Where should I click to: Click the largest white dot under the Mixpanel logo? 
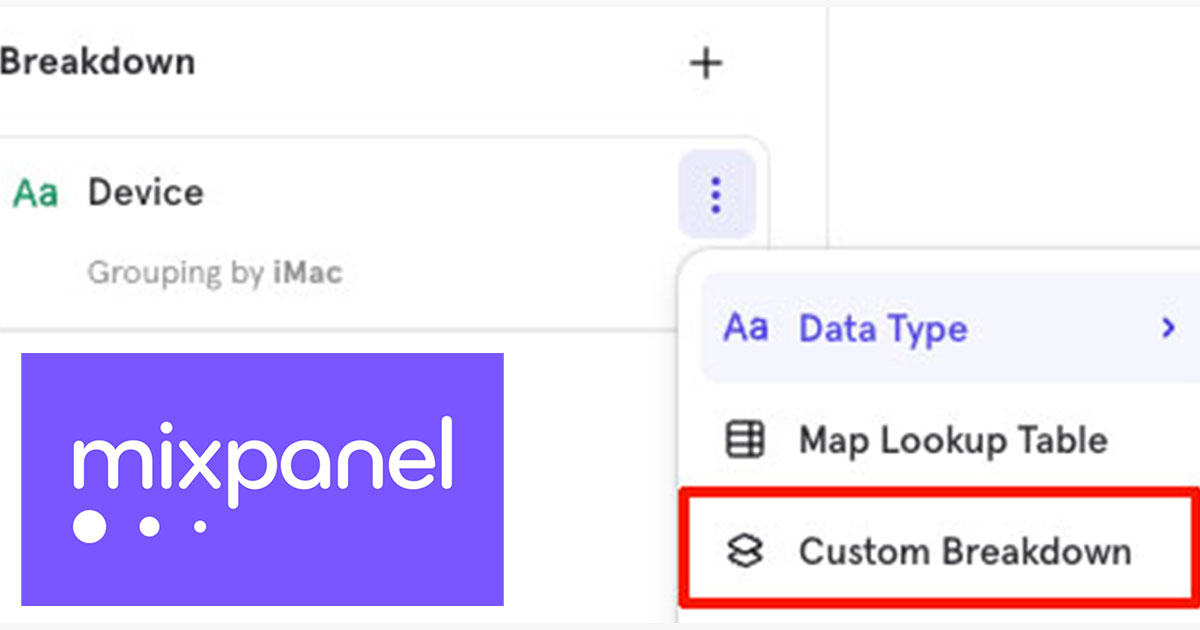[x=89, y=526]
